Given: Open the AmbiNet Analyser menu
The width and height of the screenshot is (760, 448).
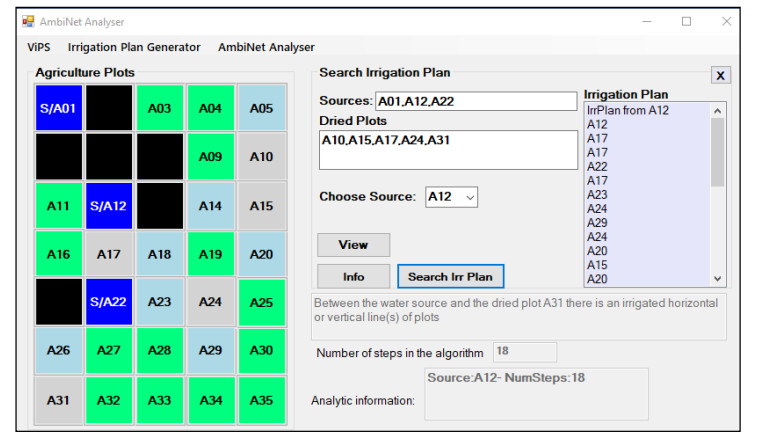Looking at the screenshot, I should point(266,47).
